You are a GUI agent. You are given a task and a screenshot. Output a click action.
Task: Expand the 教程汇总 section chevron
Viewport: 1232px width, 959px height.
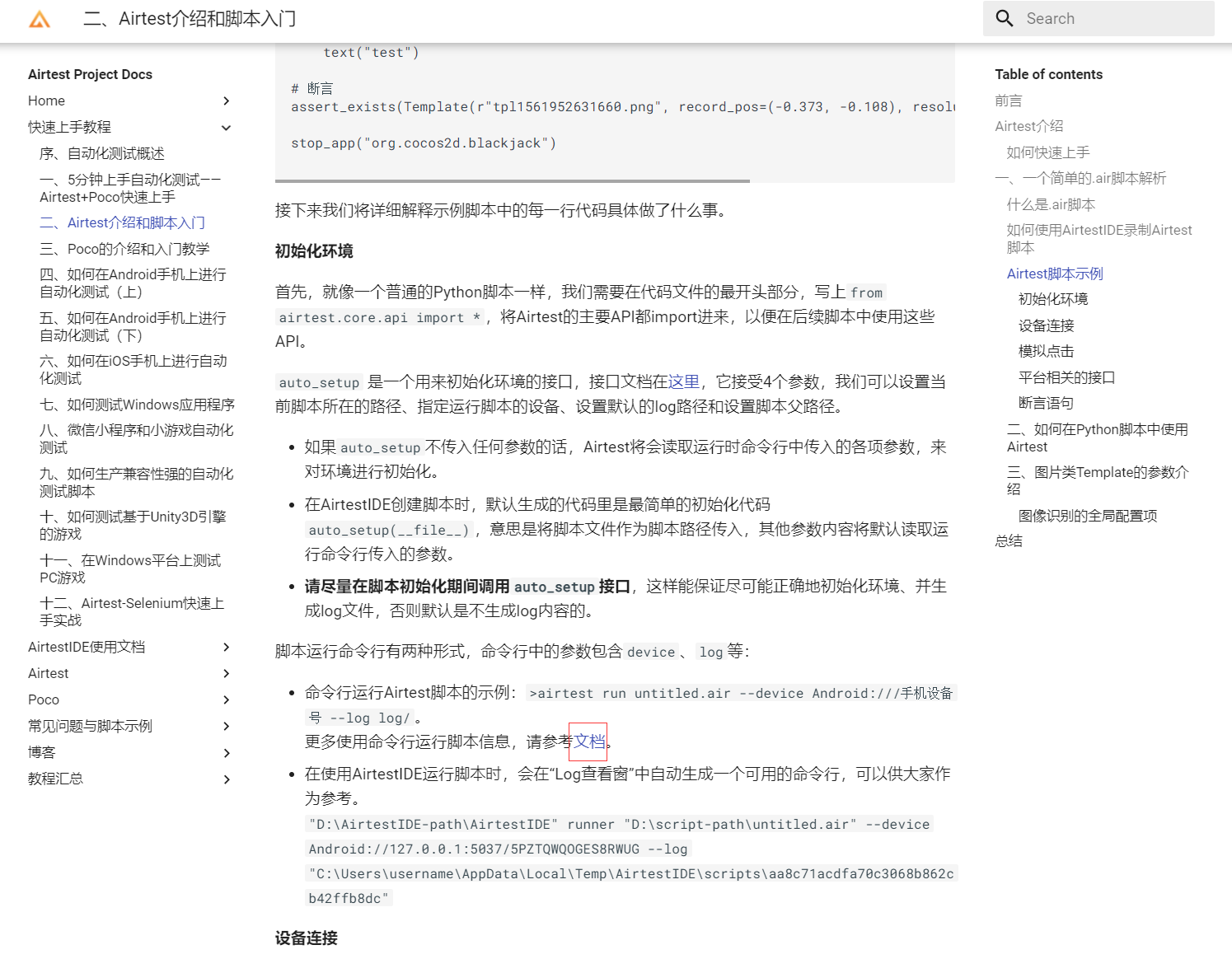(x=227, y=779)
